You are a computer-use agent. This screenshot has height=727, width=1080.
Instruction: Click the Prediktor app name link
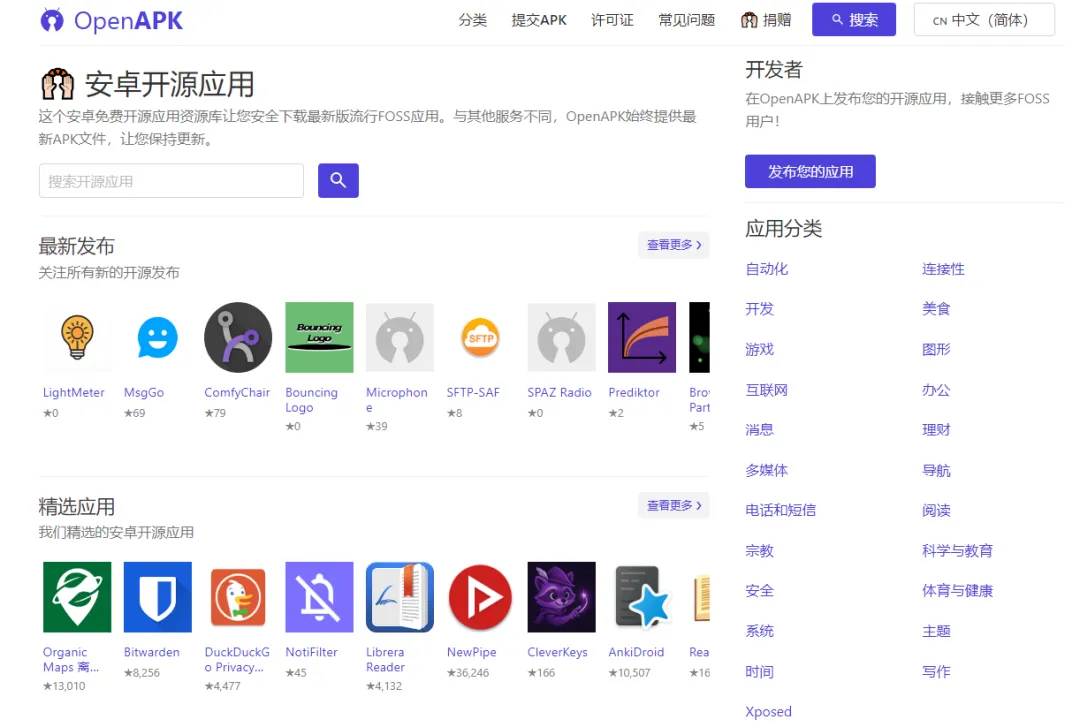634,393
